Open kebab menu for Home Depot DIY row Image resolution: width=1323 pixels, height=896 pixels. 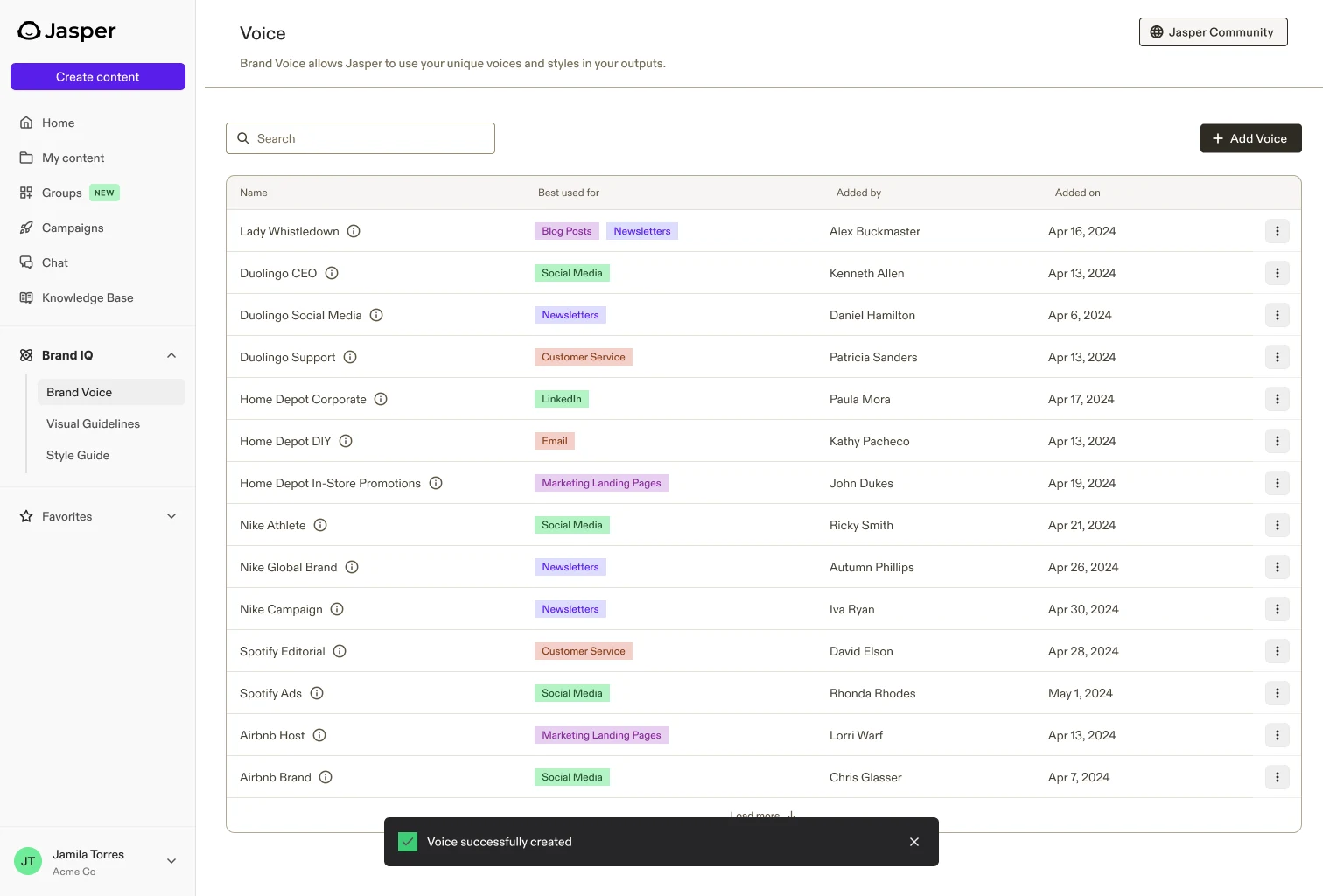(x=1277, y=441)
